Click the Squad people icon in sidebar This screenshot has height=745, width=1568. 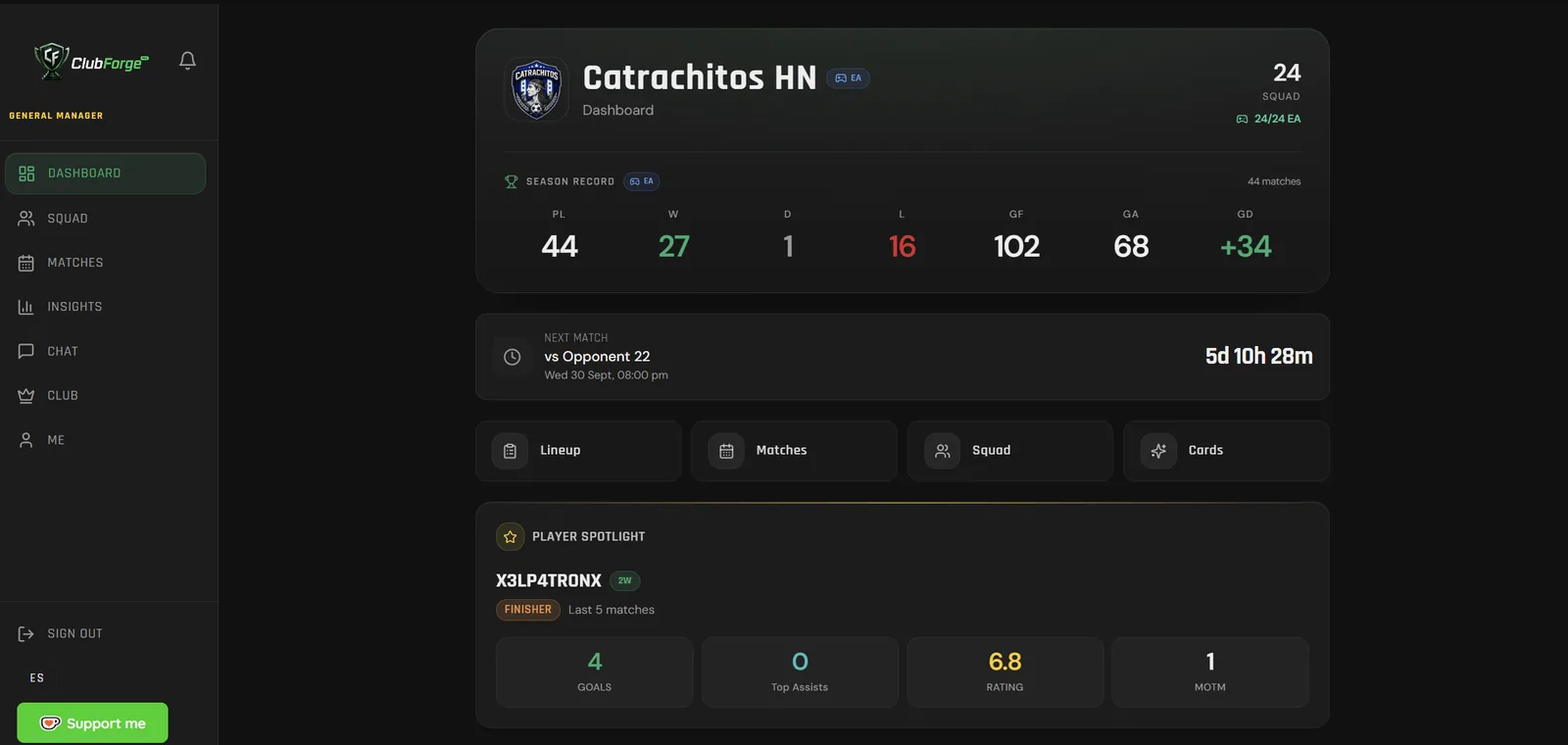coord(26,219)
